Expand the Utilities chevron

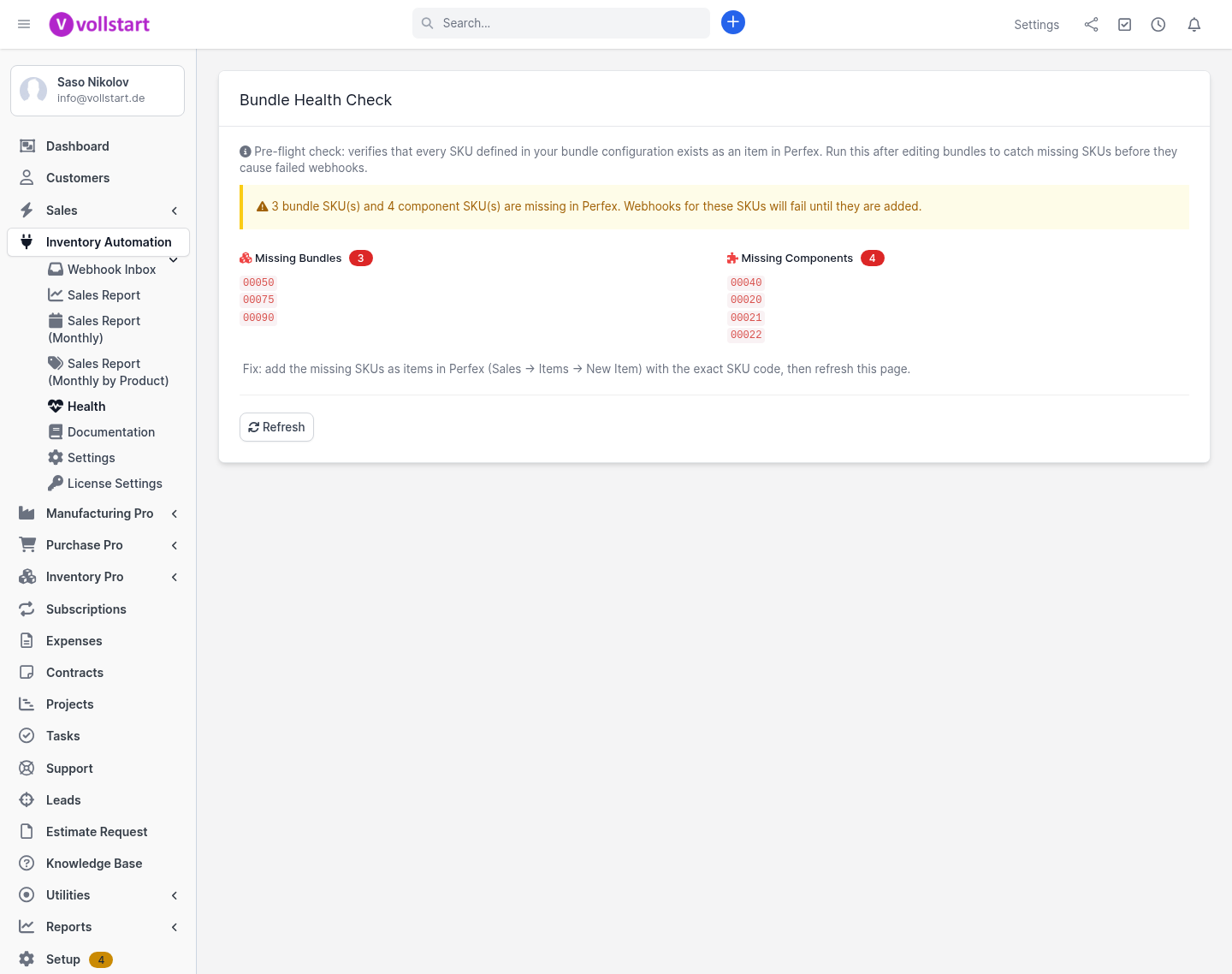coord(175,895)
